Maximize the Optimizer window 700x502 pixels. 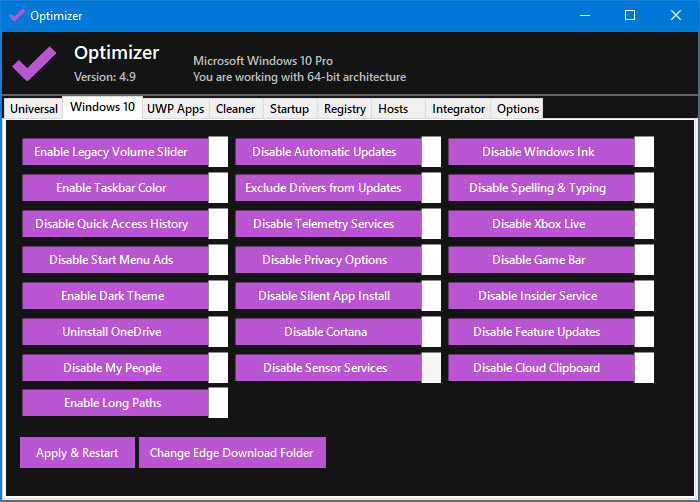click(x=629, y=16)
